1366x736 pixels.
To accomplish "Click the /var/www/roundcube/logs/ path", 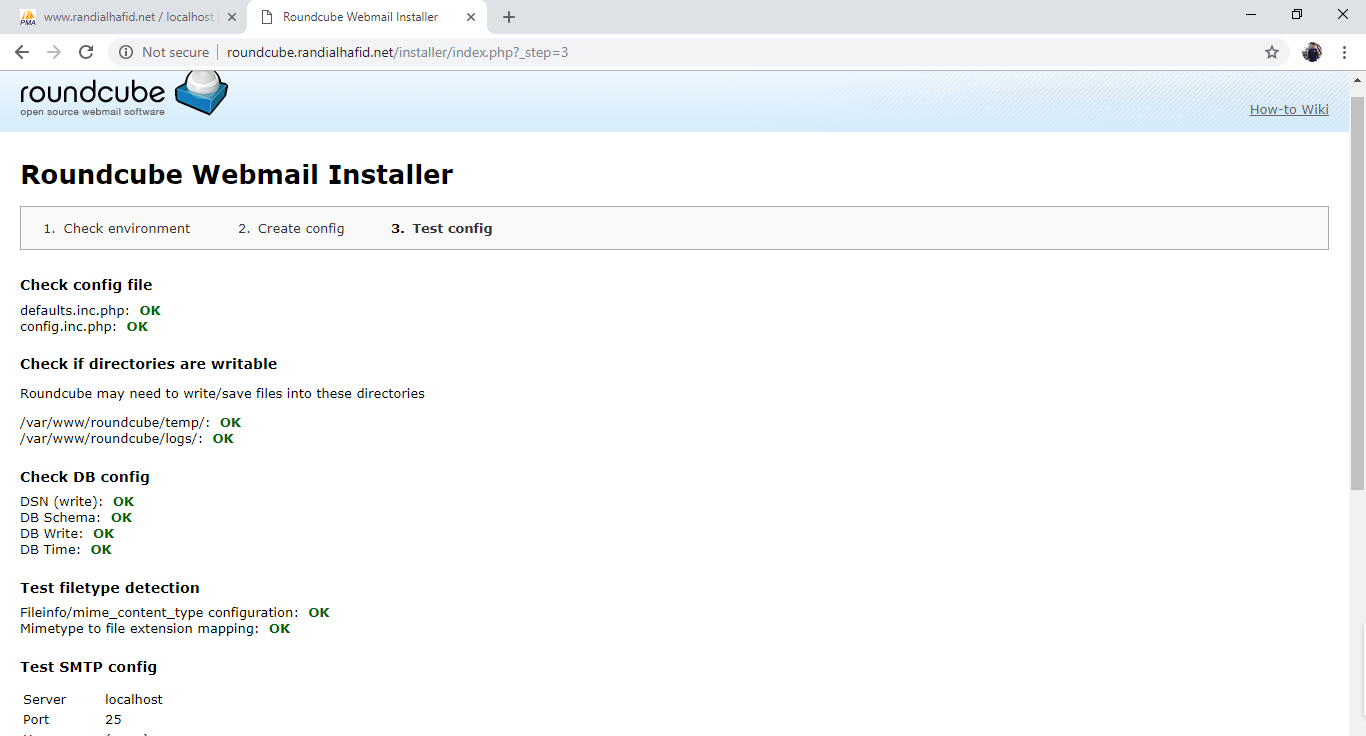I will pyautogui.click(x=112, y=439).
